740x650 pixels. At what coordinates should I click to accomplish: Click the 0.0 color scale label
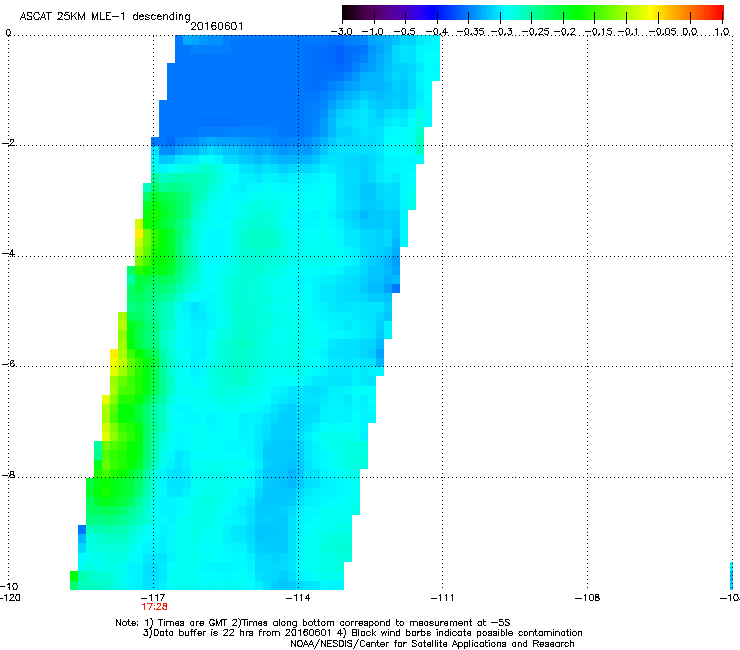click(x=690, y=32)
